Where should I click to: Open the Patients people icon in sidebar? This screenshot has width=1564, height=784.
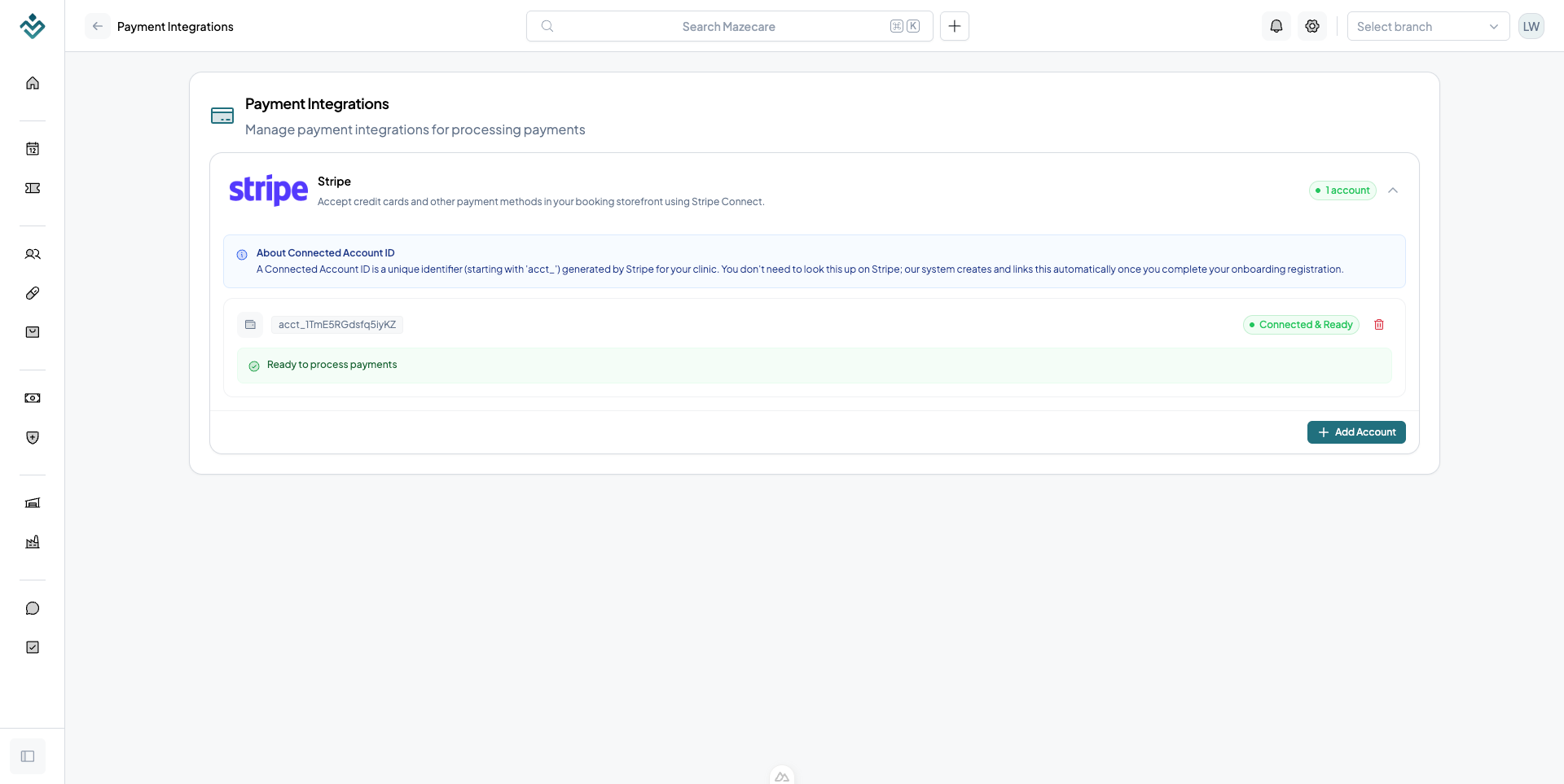coord(33,254)
